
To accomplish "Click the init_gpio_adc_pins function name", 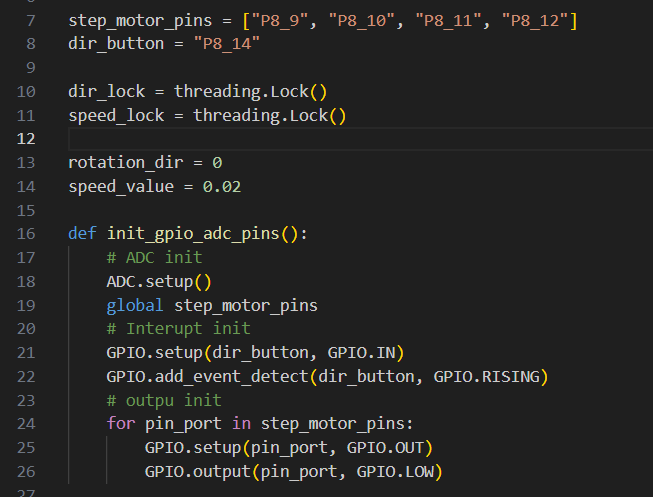I will (193, 234).
